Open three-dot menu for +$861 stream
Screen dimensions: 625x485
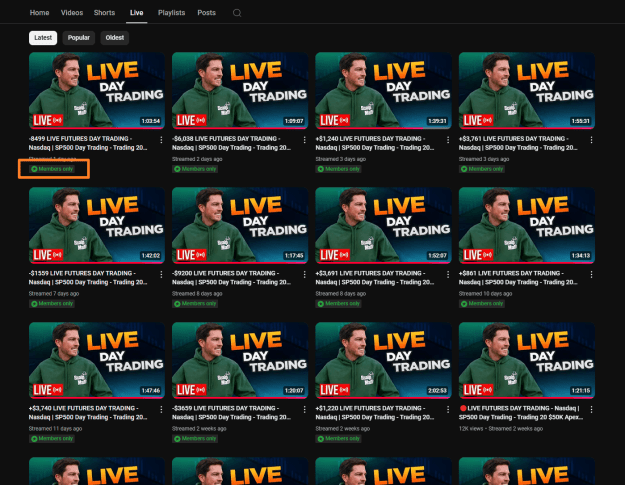(592, 275)
